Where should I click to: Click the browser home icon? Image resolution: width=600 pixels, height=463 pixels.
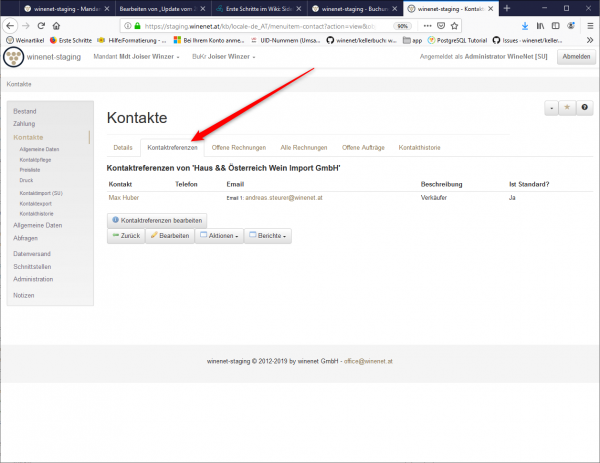(x=60, y=26)
